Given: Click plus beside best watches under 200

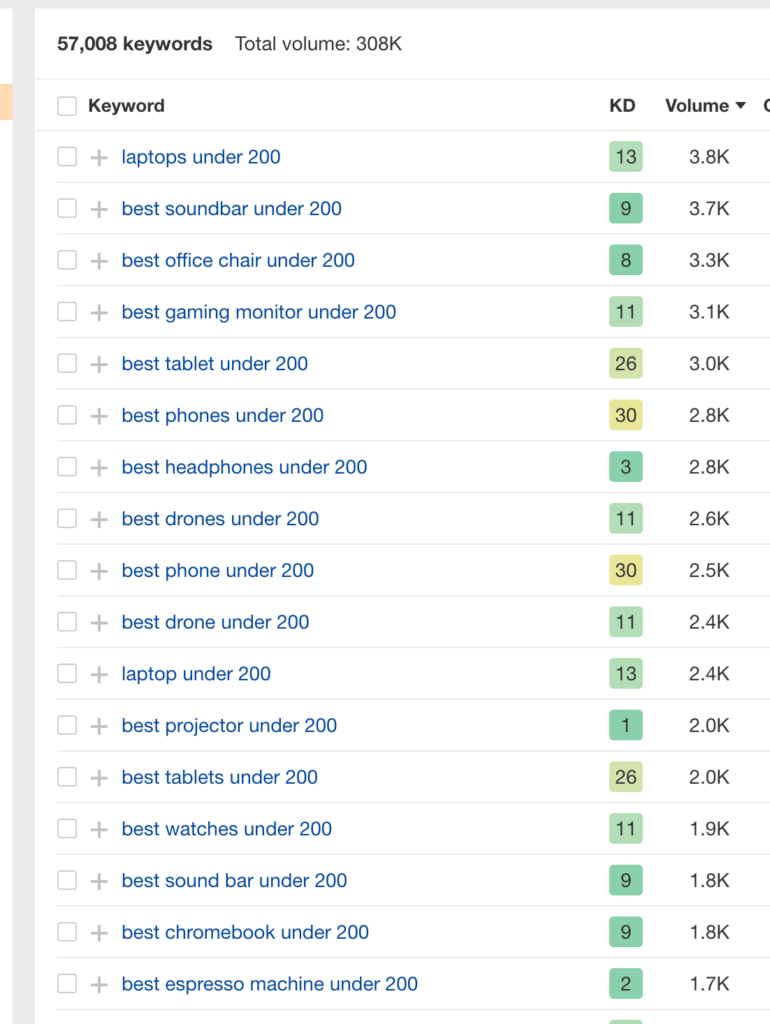Looking at the screenshot, I should [99, 829].
